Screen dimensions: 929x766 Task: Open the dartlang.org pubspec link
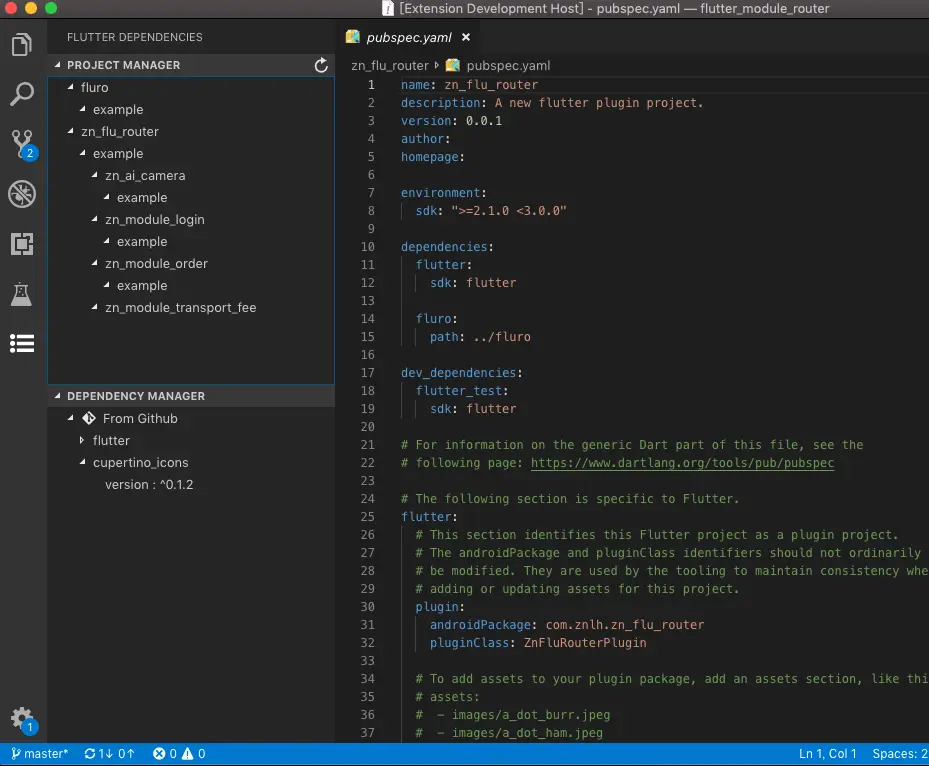tap(681, 463)
